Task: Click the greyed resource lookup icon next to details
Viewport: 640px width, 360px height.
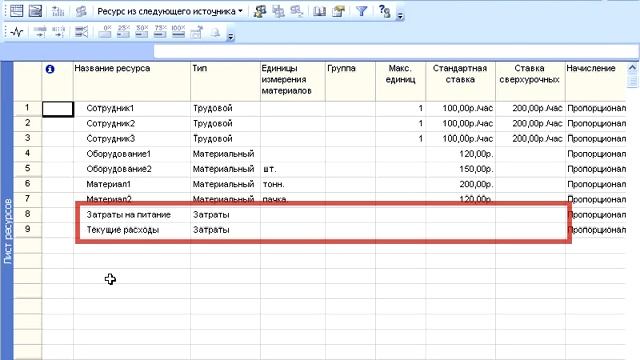Action: click(297, 11)
